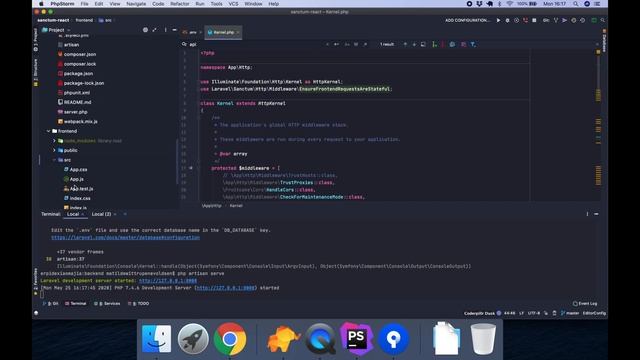The width and height of the screenshot is (640, 360).
Task: Open the Navigate menu
Action: tap(136, 4)
